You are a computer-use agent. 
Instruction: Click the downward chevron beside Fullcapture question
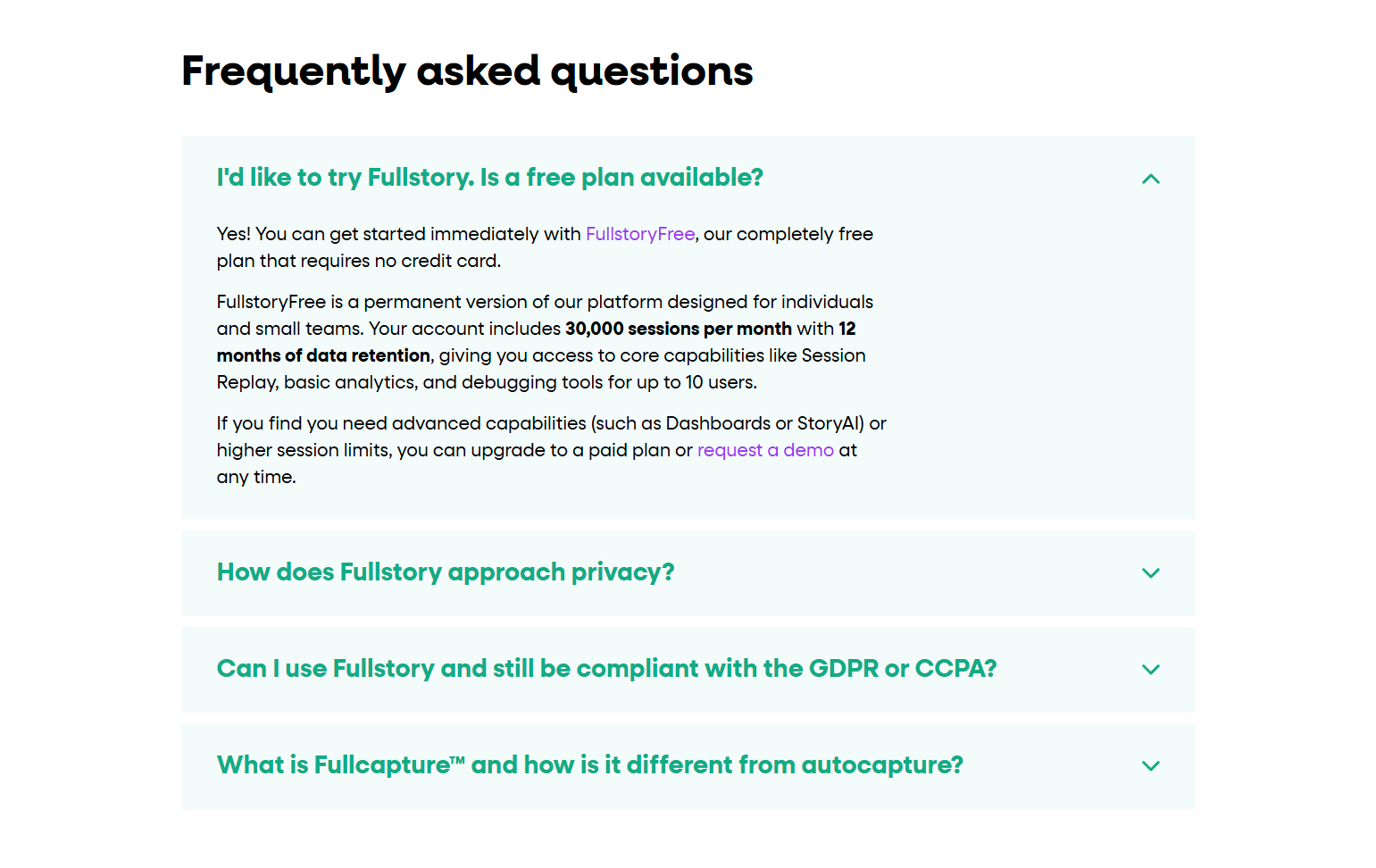1151,766
